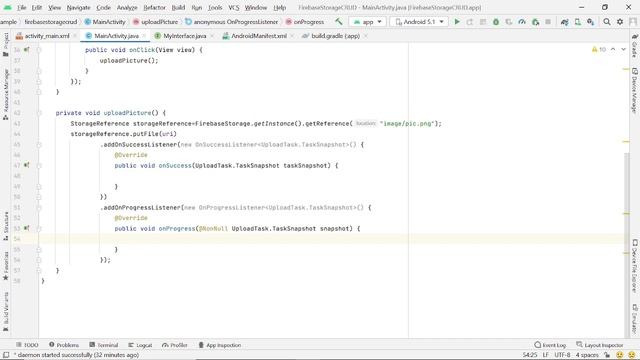Start debugging with the bug icon
Screen dimensions: 640x360
496,22
